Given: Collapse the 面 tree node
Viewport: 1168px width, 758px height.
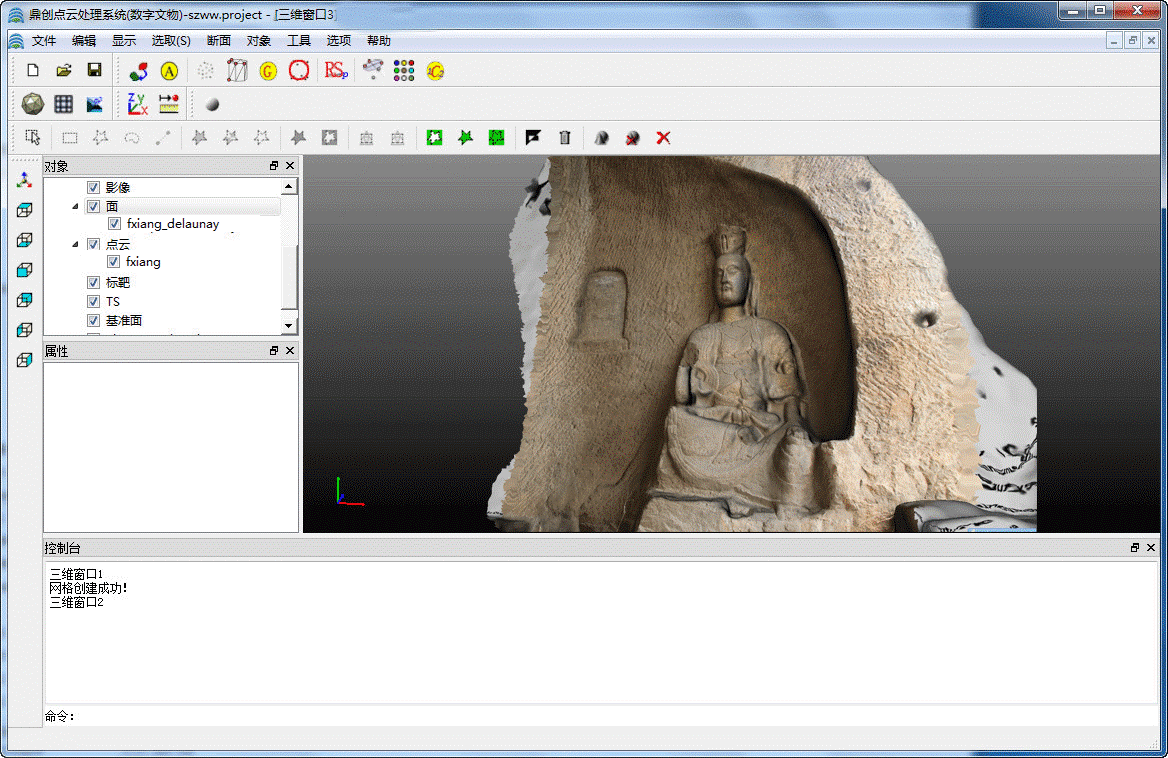Looking at the screenshot, I should 77,206.
